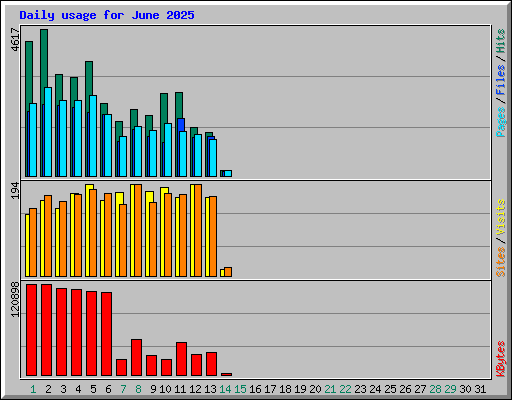Click the 194 y-axis value
The width and height of the screenshot is (512, 400).
point(15,191)
